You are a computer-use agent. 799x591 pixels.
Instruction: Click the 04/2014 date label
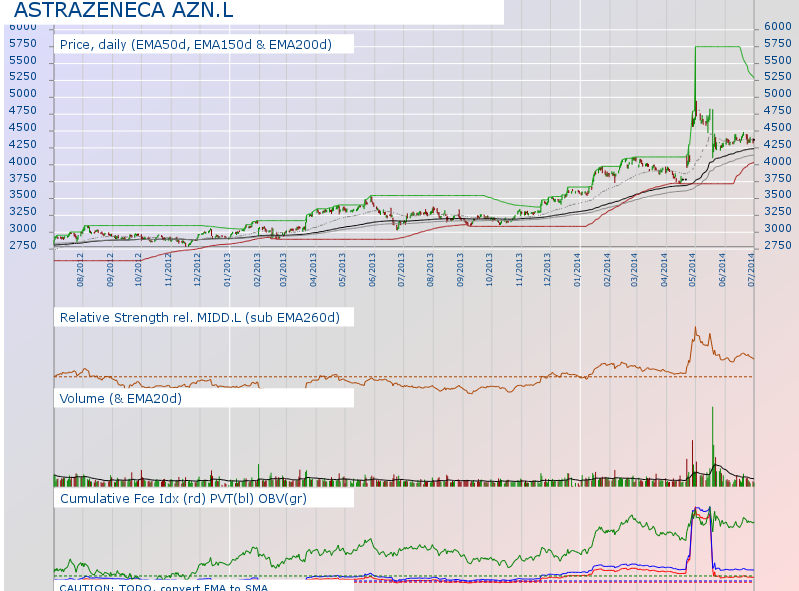(664, 270)
